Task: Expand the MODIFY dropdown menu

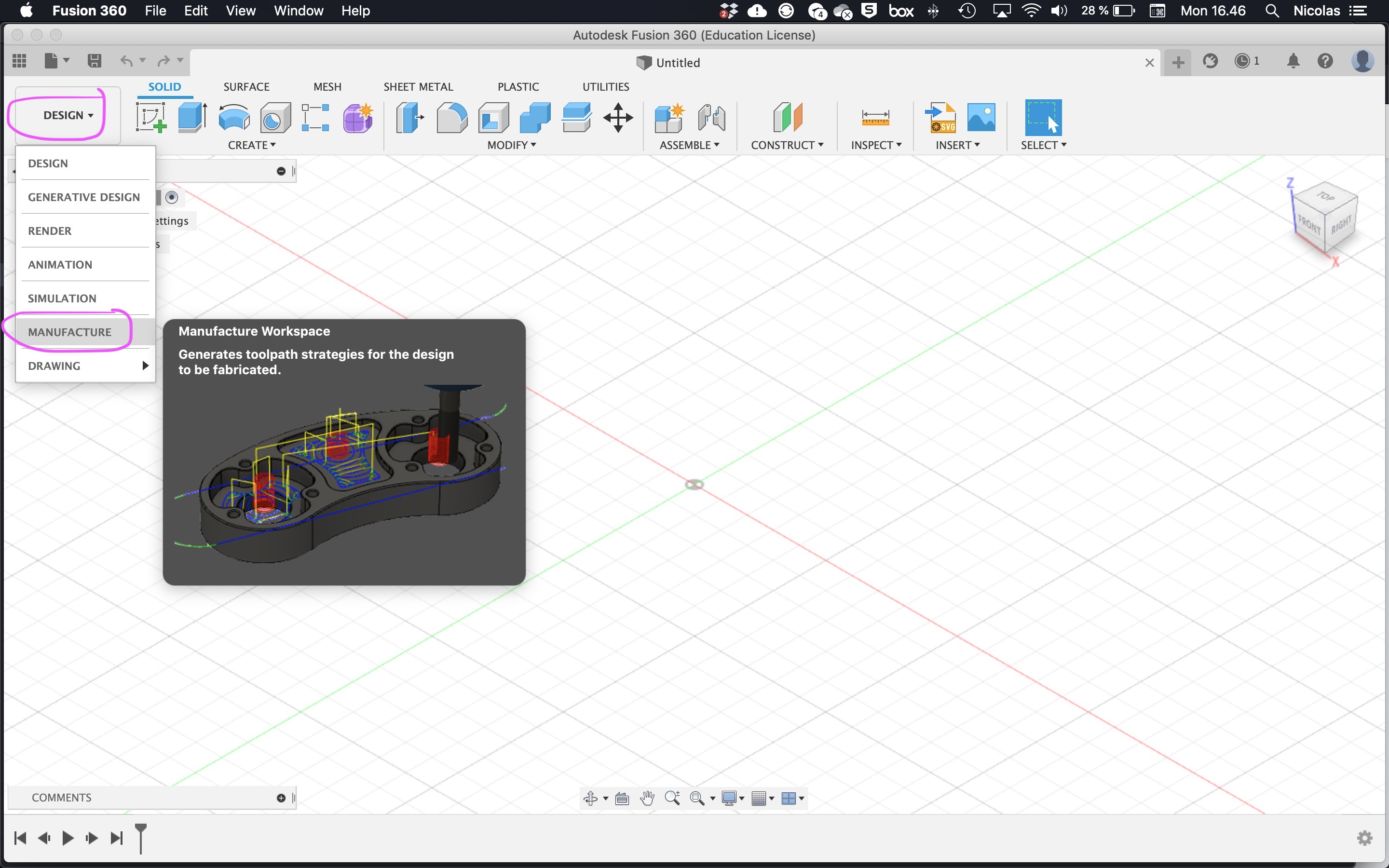Action: pyautogui.click(x=511, y=145)
